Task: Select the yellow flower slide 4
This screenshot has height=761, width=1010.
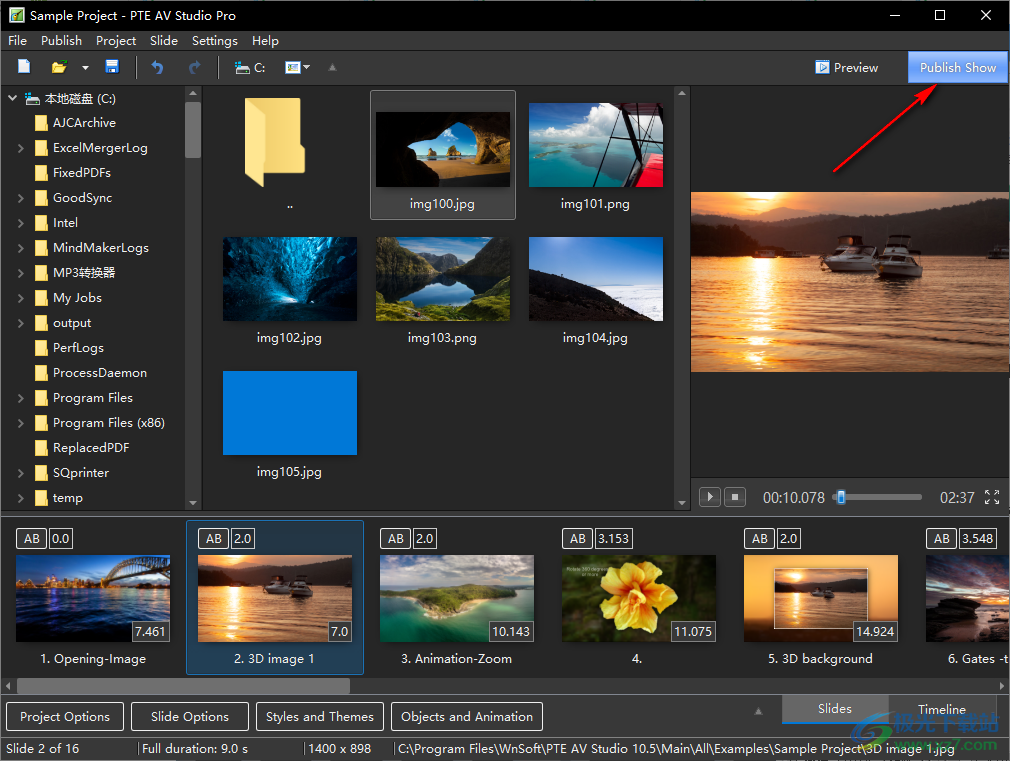Action: [x=639, y=599]
